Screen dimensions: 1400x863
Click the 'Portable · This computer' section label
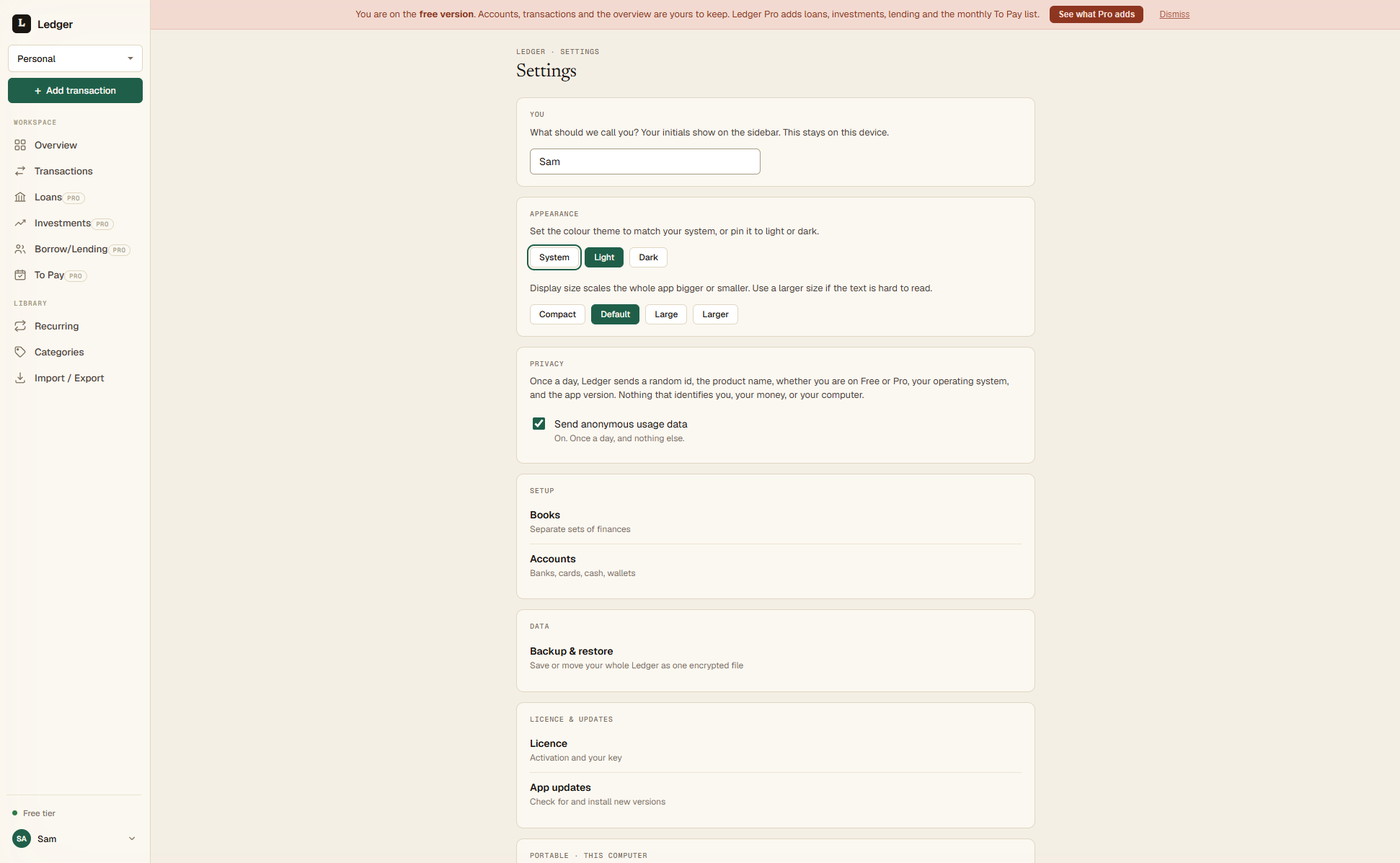[x=589, y=855]
